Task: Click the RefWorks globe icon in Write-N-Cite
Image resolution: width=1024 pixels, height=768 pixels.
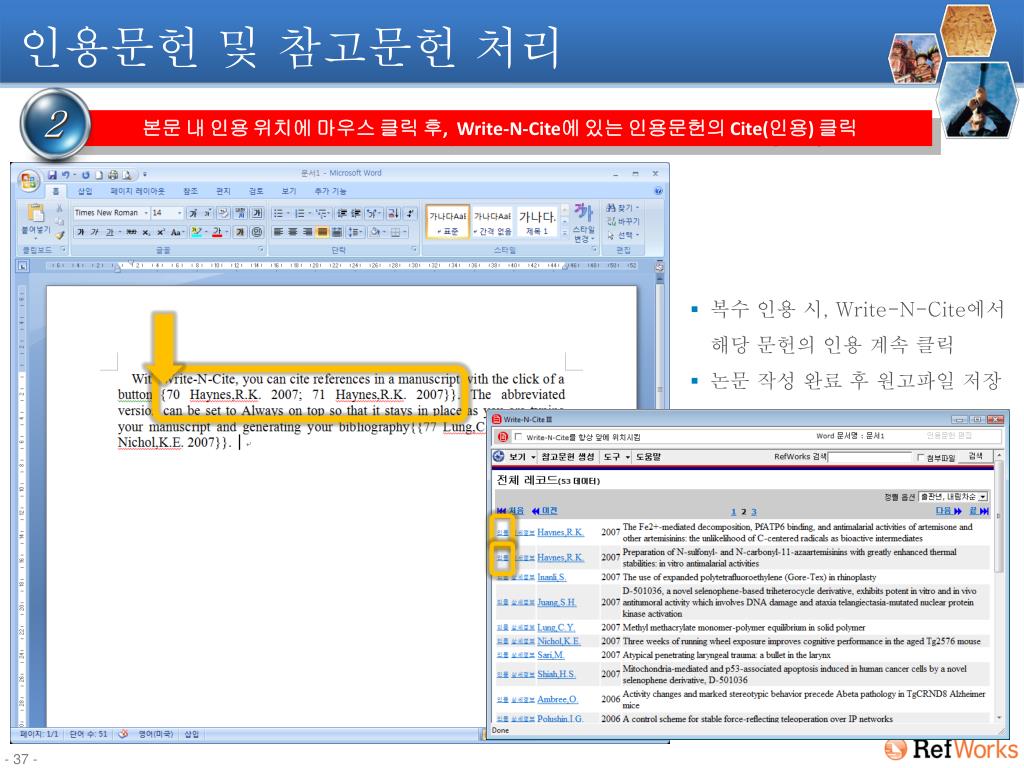Action: point(498,456)
